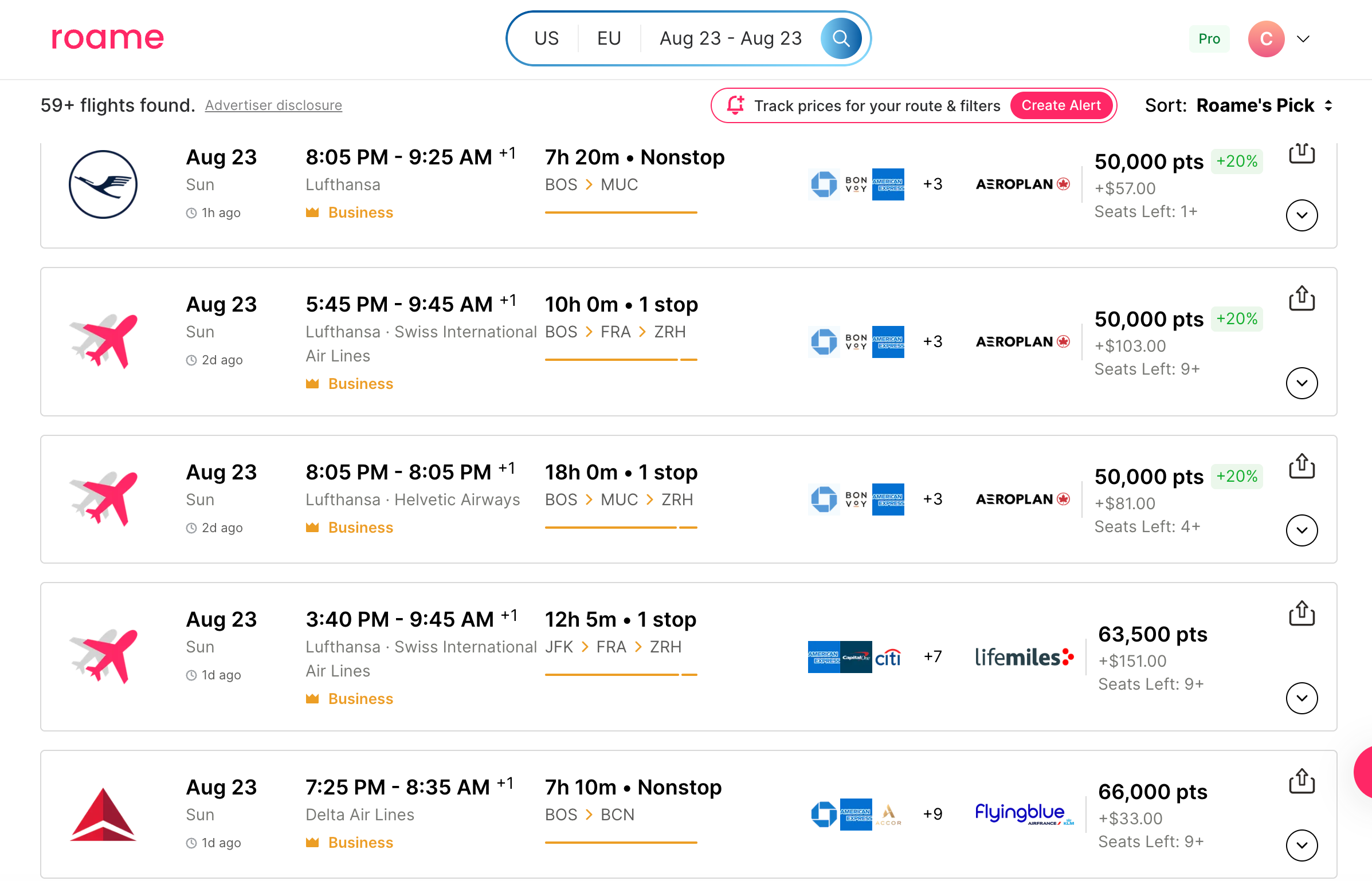Viewport: 1372px width, 881px height.
Task: Select the US origin field in search bar
Action: point(546,38)
